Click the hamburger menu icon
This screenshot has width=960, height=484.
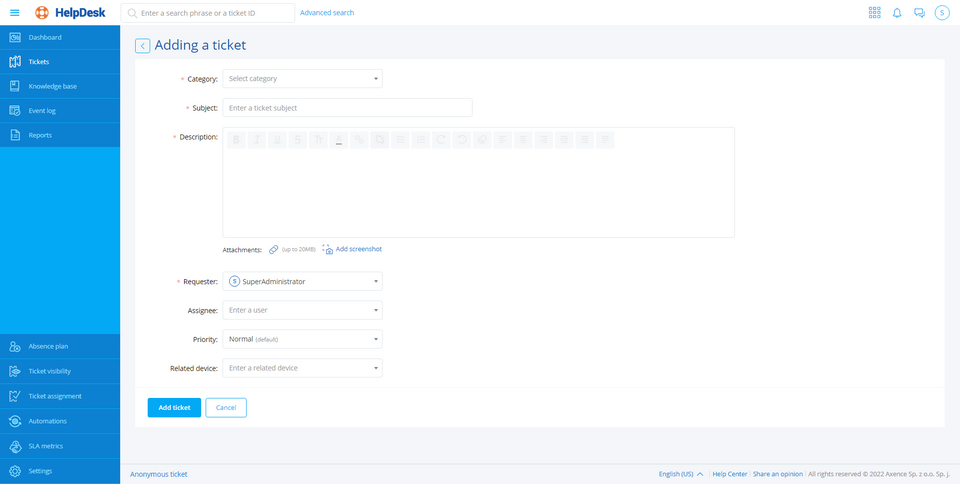[14, 13]
